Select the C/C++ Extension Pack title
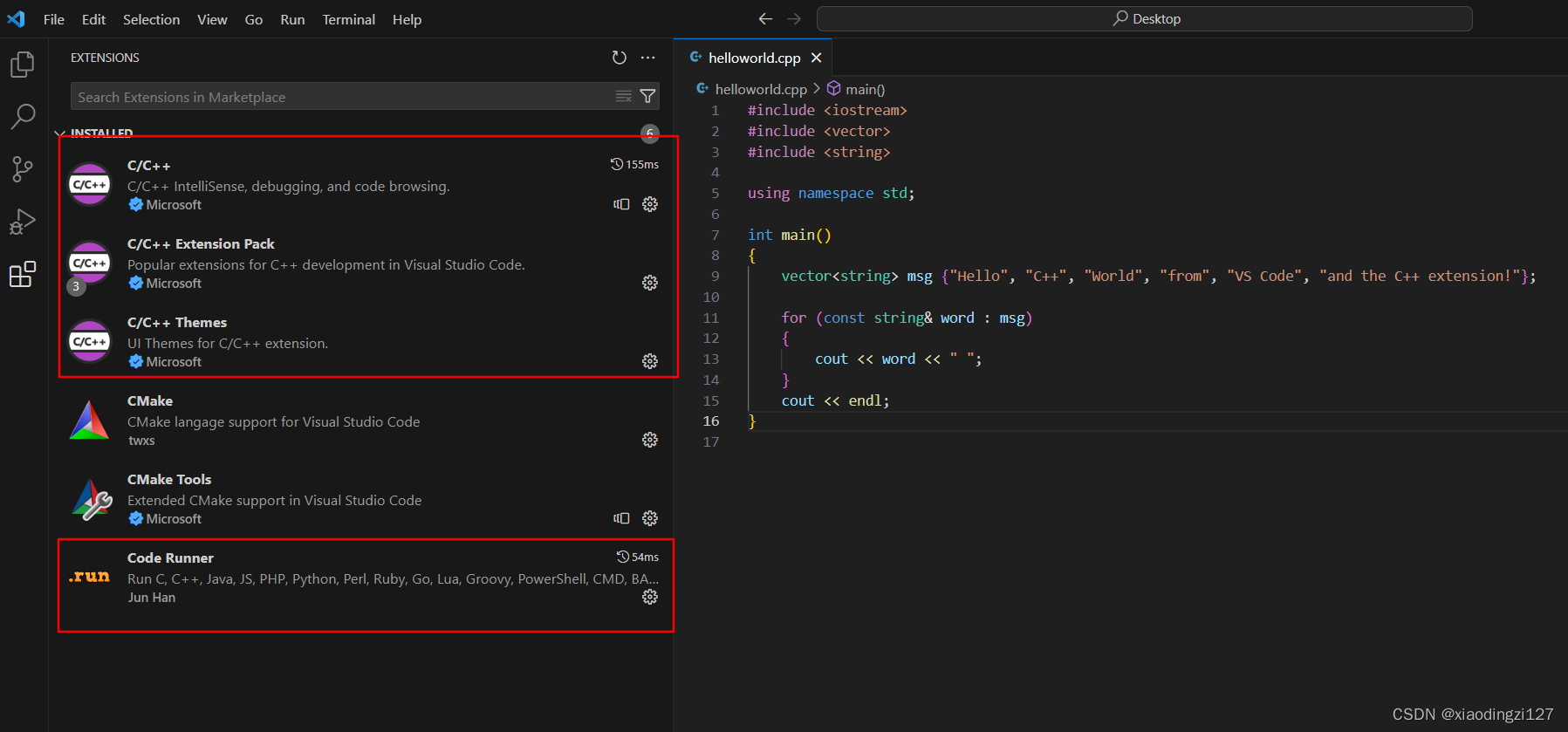Image resolution: width=1568 pixels, height=732 pixels. point(201,243)
